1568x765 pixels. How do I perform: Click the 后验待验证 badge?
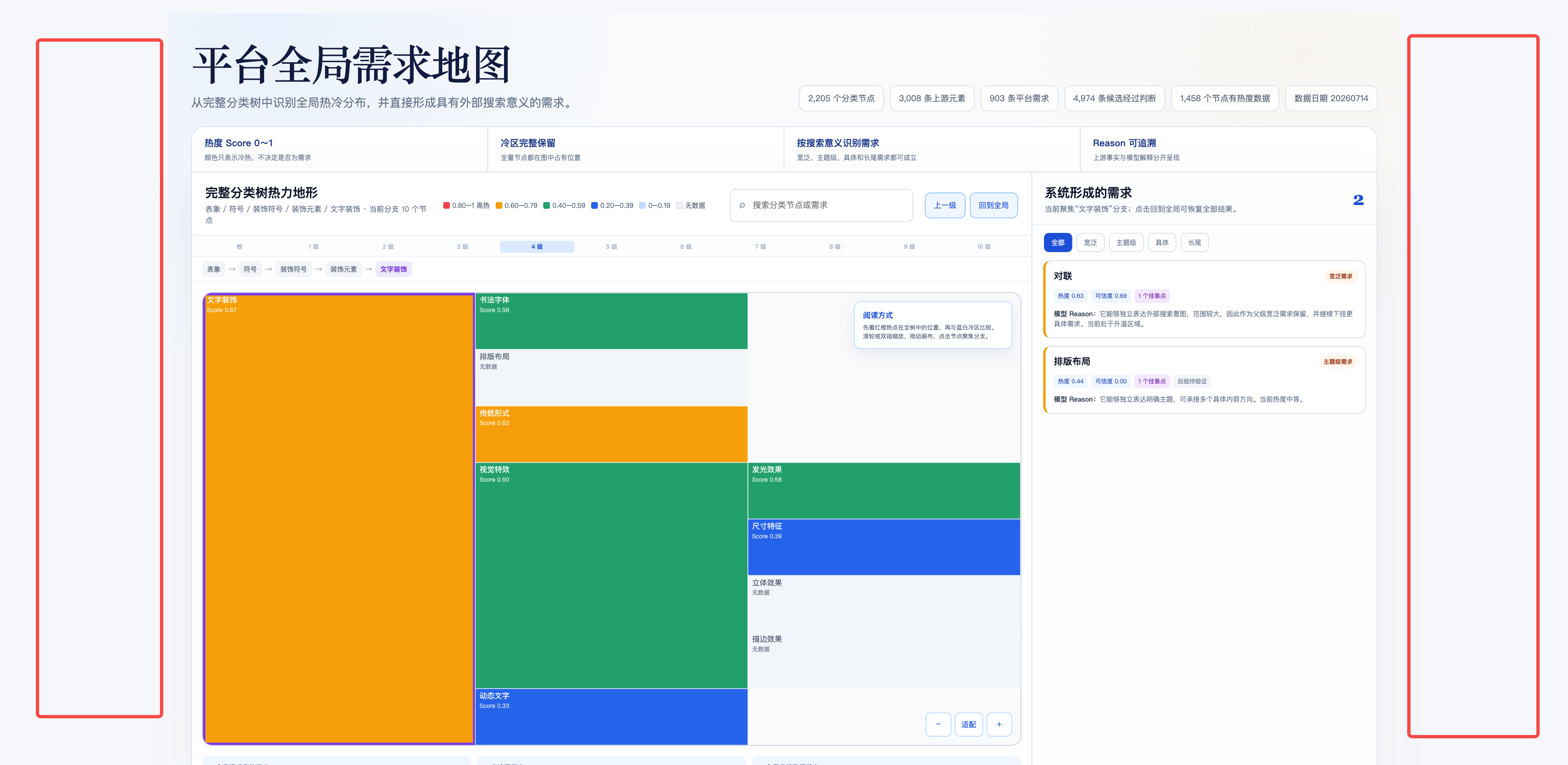click(1192, 382)
